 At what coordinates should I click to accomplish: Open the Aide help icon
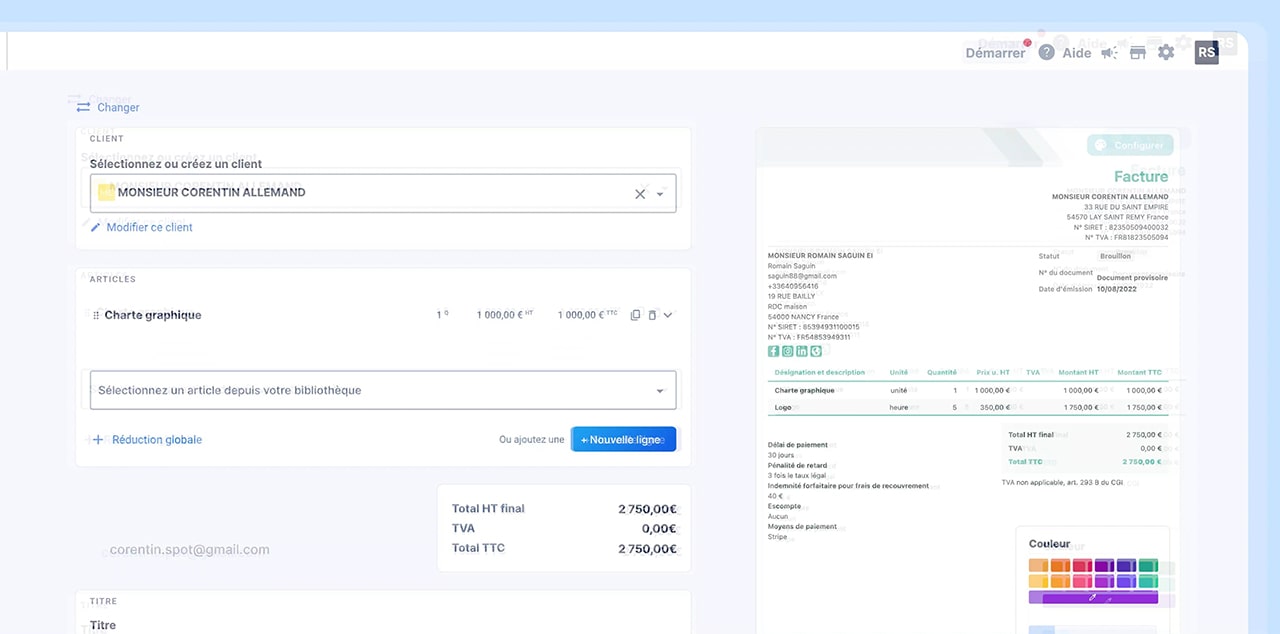(x=1047, y=53)
